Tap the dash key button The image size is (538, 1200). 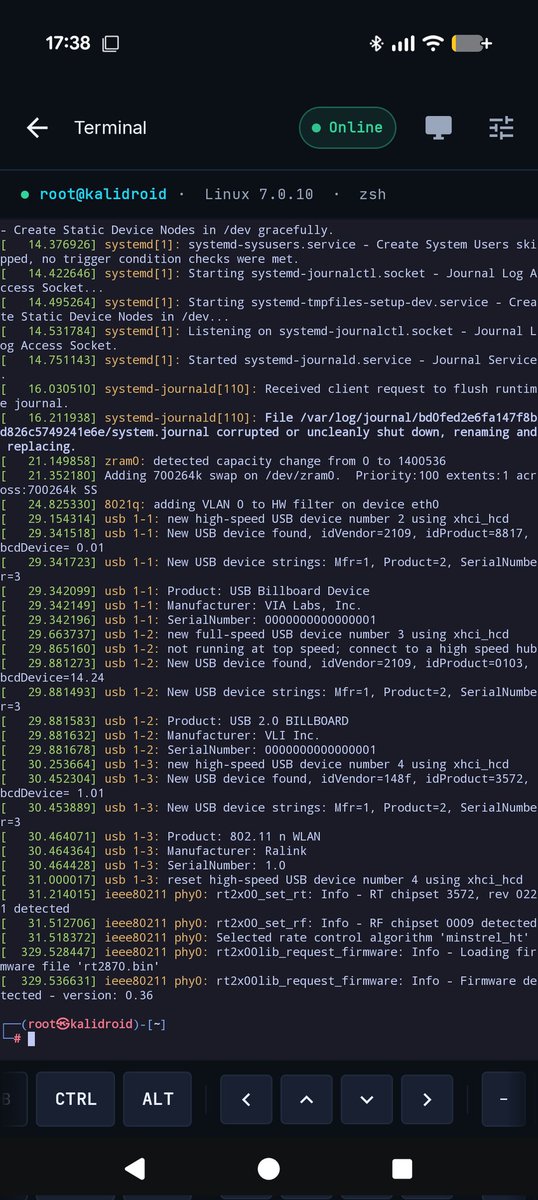[506, 1099]
